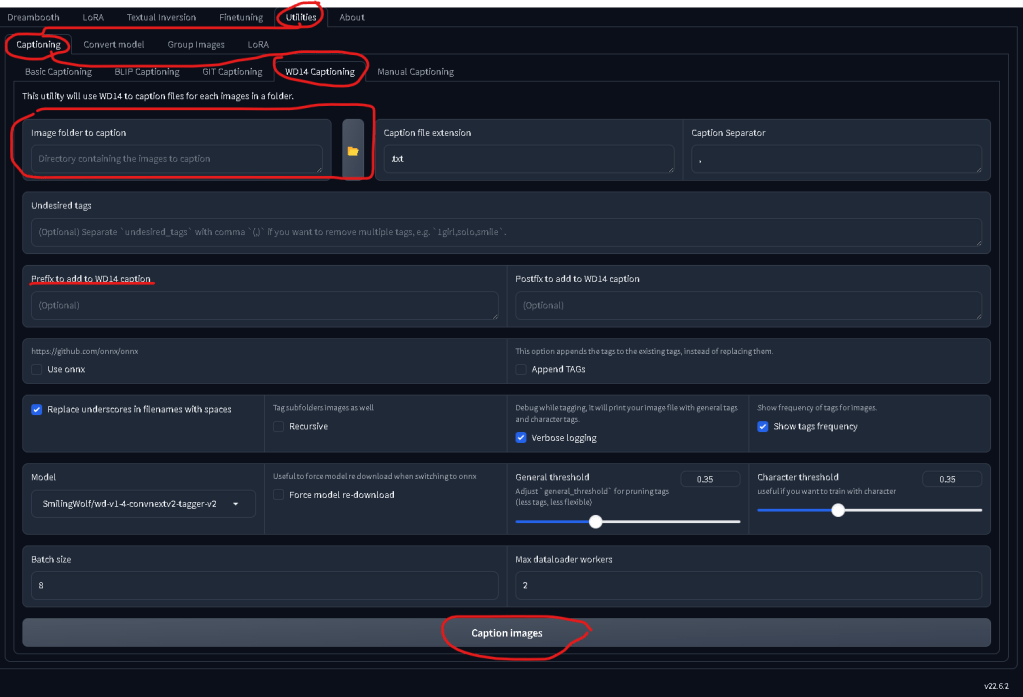Focus the Undesired tags text box
The width and height of the screenshot is (1023, 697).
point(506,232)
